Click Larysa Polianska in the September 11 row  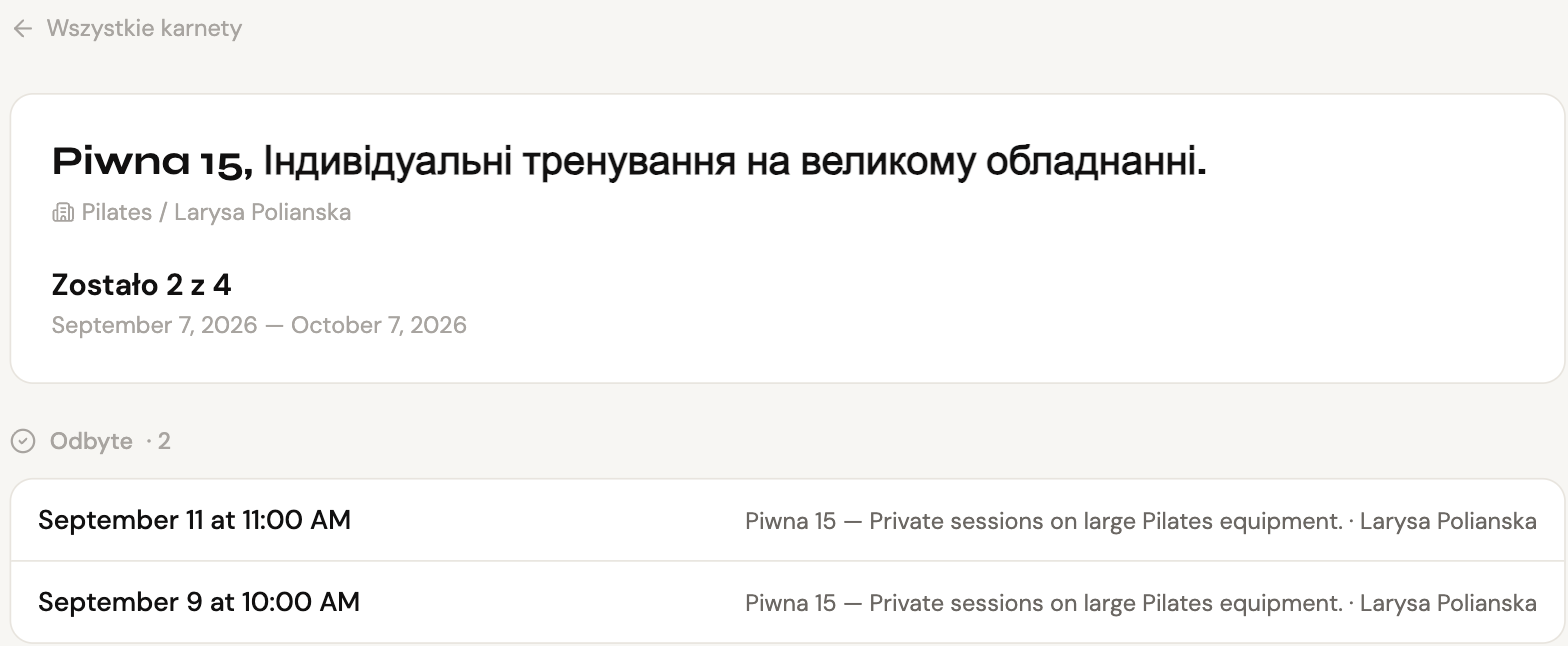[x=1448, y=522]
